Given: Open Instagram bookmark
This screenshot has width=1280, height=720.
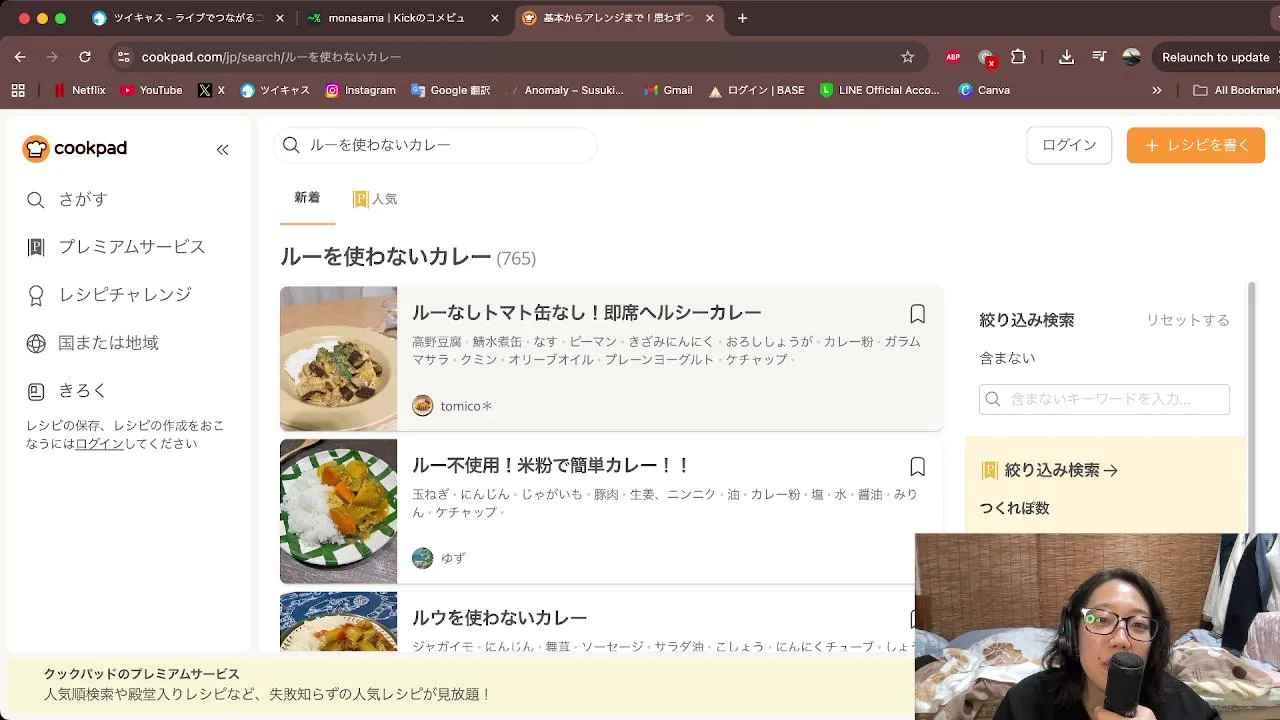Looking at the screenshot, I should pos(360,90).
